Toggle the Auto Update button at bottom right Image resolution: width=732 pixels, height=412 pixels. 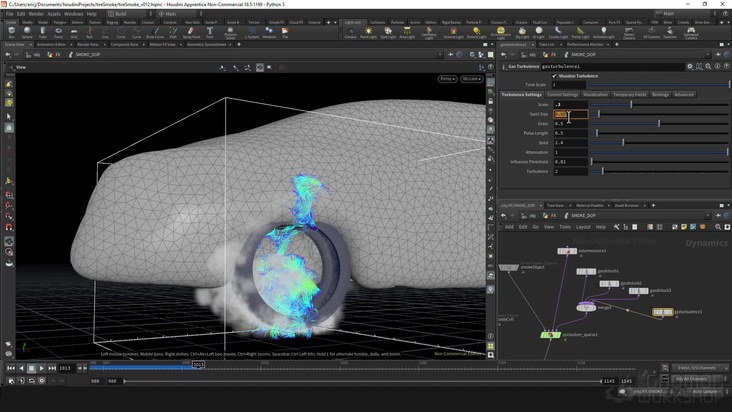[704, 391]
